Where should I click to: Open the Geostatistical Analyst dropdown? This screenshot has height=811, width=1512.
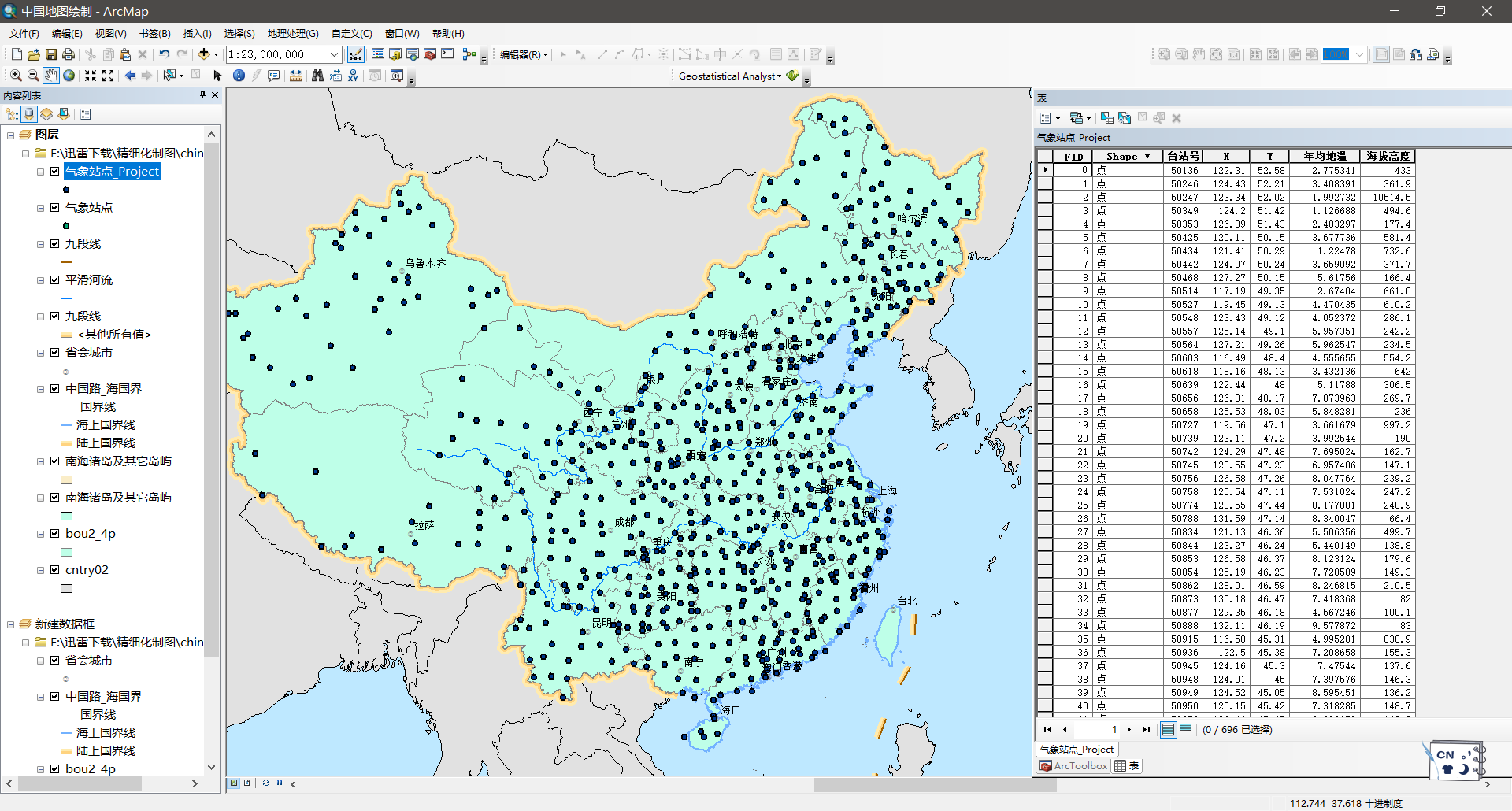pyautogui.click(x=730, y=76)
